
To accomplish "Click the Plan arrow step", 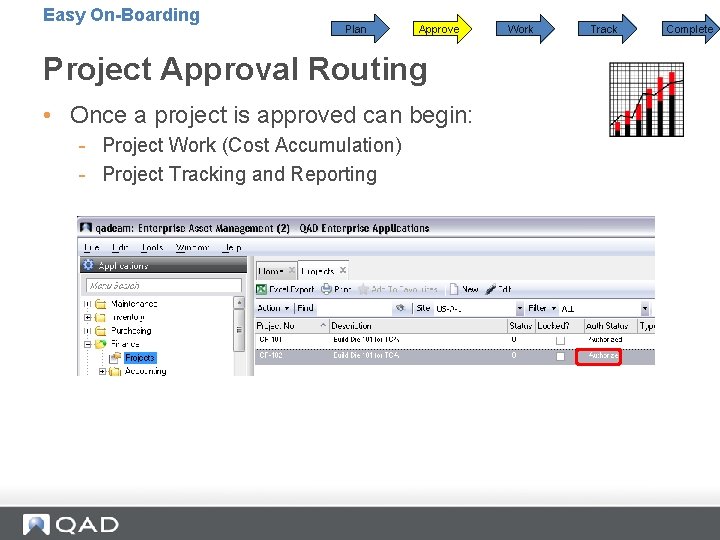I will tap(360, 28).
